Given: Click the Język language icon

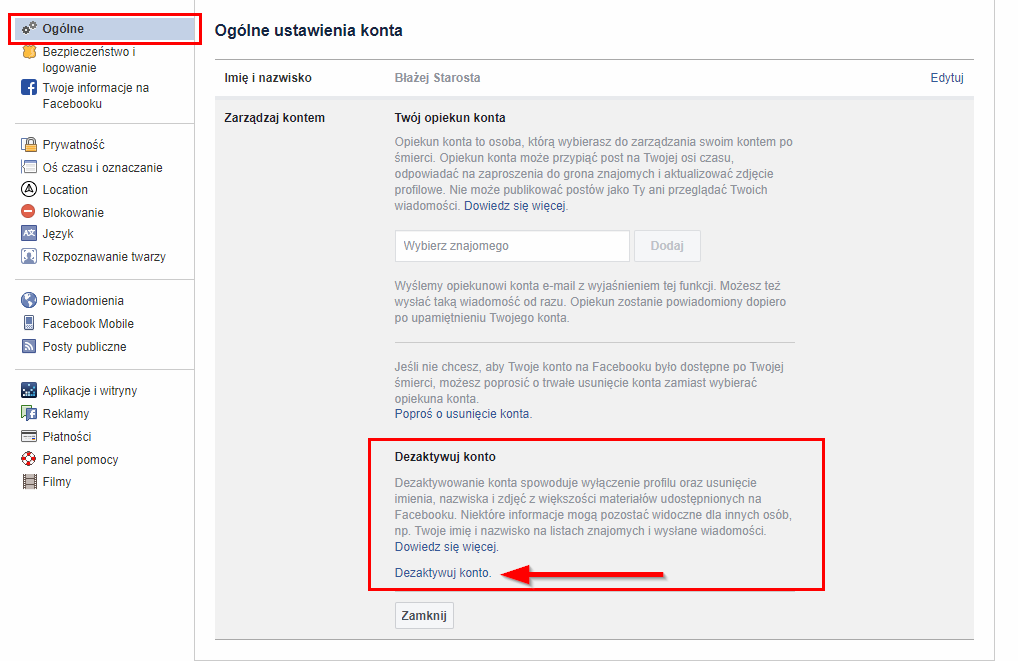Looking at the screenshot, I should 29,233.
